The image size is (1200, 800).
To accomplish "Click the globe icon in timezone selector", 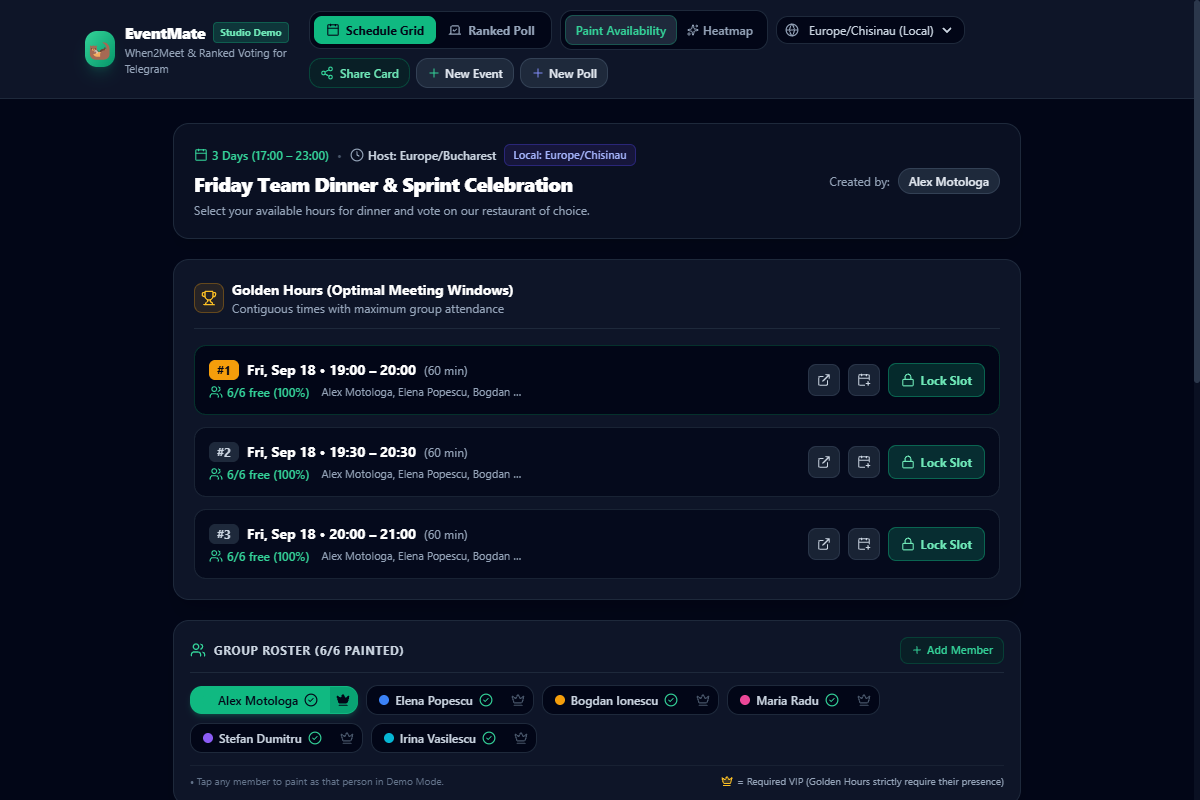I will [x=792, y=30].
